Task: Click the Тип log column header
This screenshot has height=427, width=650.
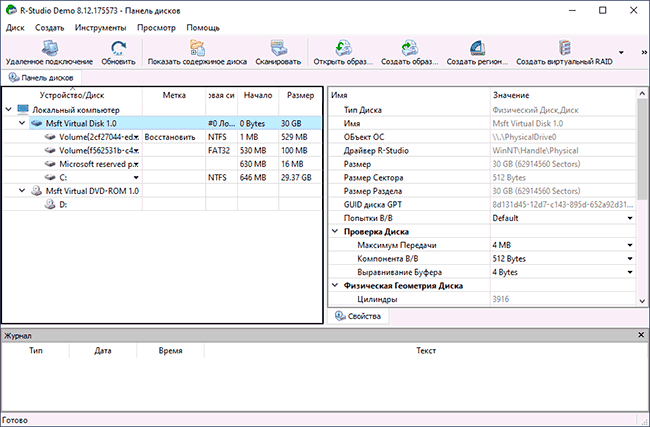Action: 36,351
